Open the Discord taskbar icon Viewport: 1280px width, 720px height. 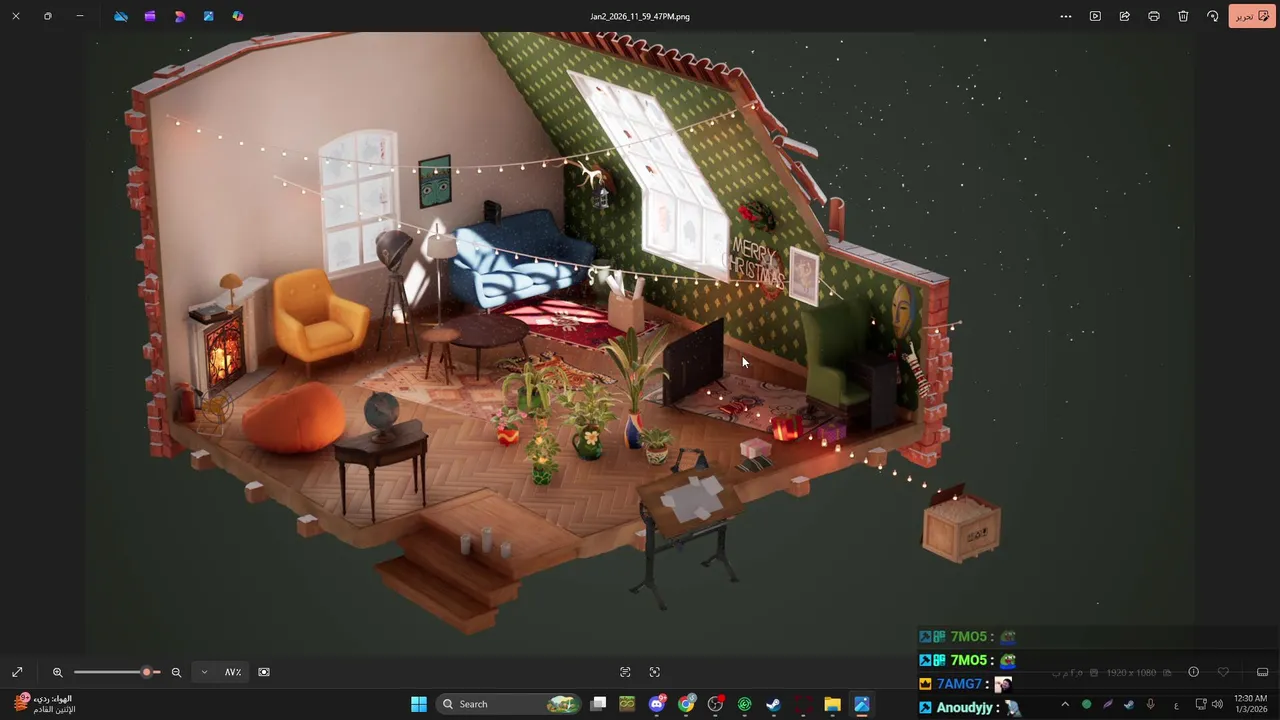click(x=657, y=704)
